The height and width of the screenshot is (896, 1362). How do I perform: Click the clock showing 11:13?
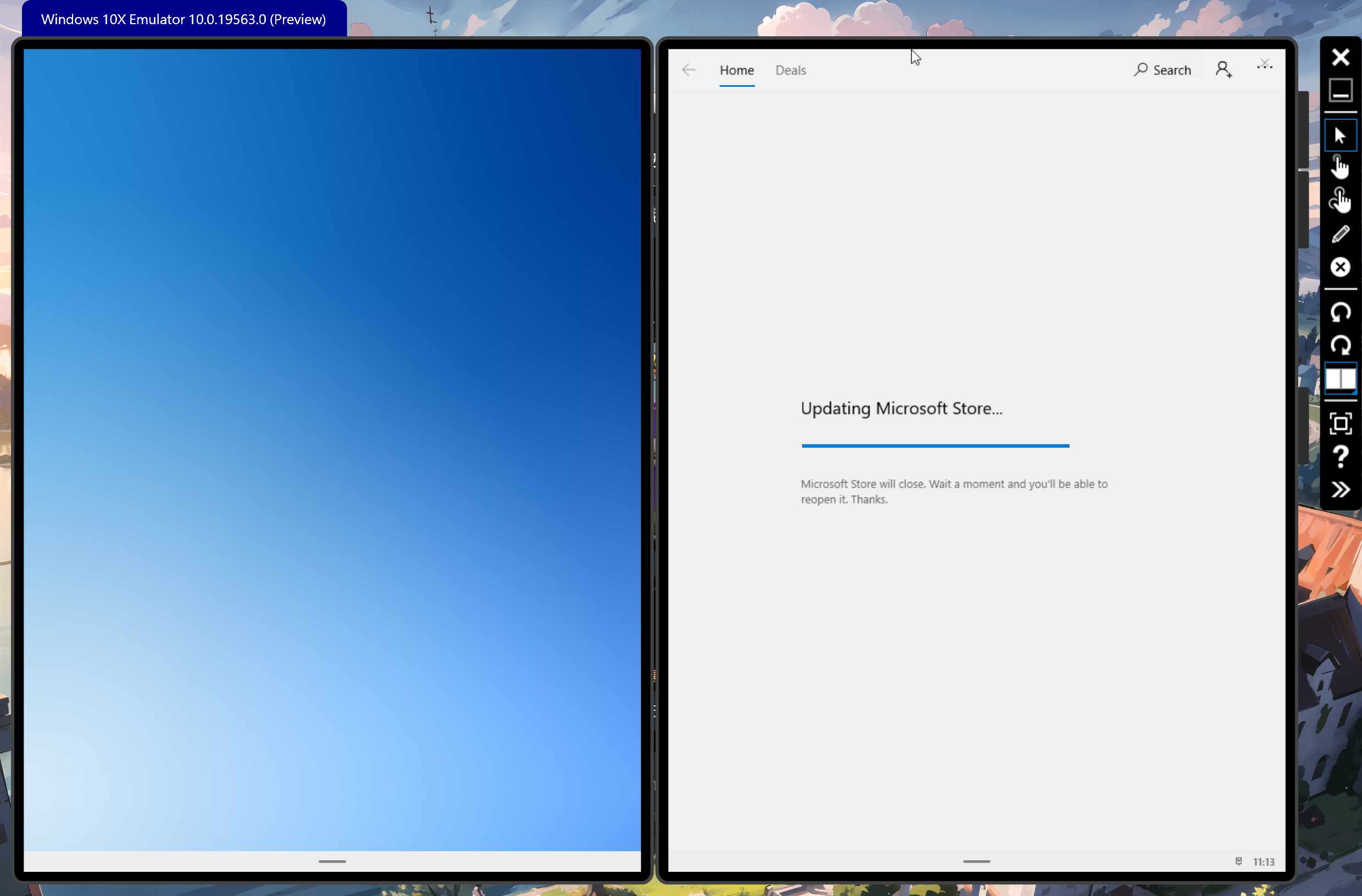1263,862
